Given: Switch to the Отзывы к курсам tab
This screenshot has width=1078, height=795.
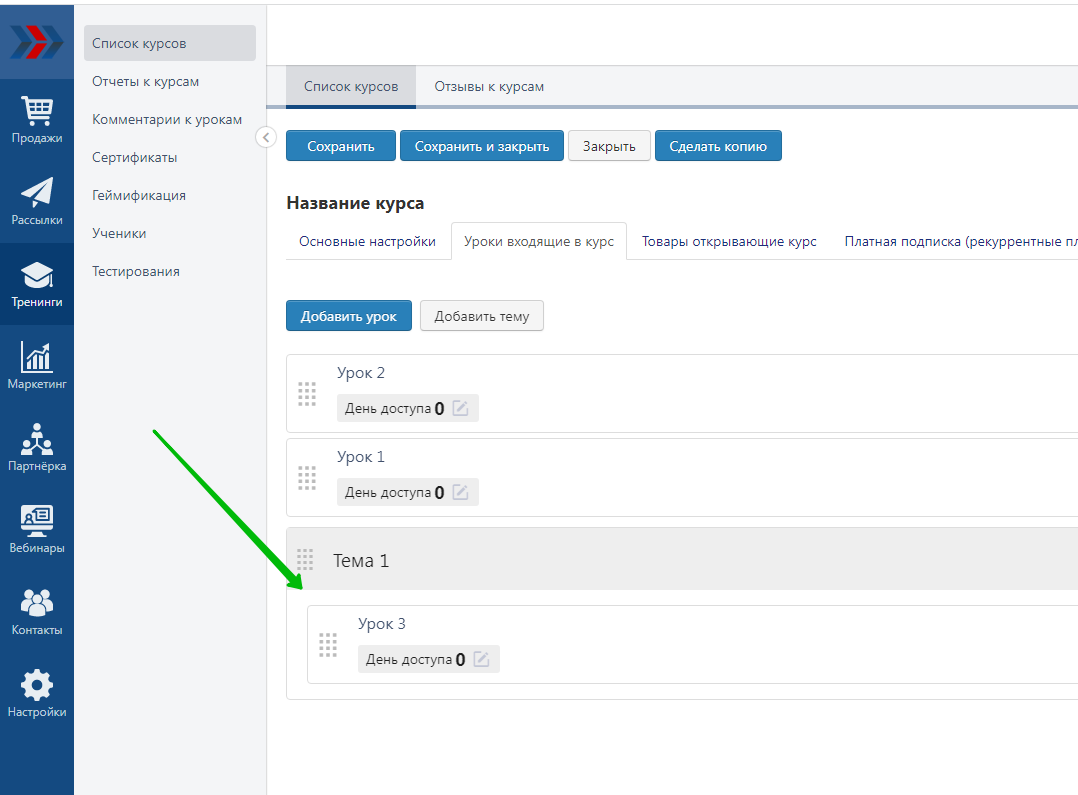Looking at the screenshot, I should [x=489, y=87].
